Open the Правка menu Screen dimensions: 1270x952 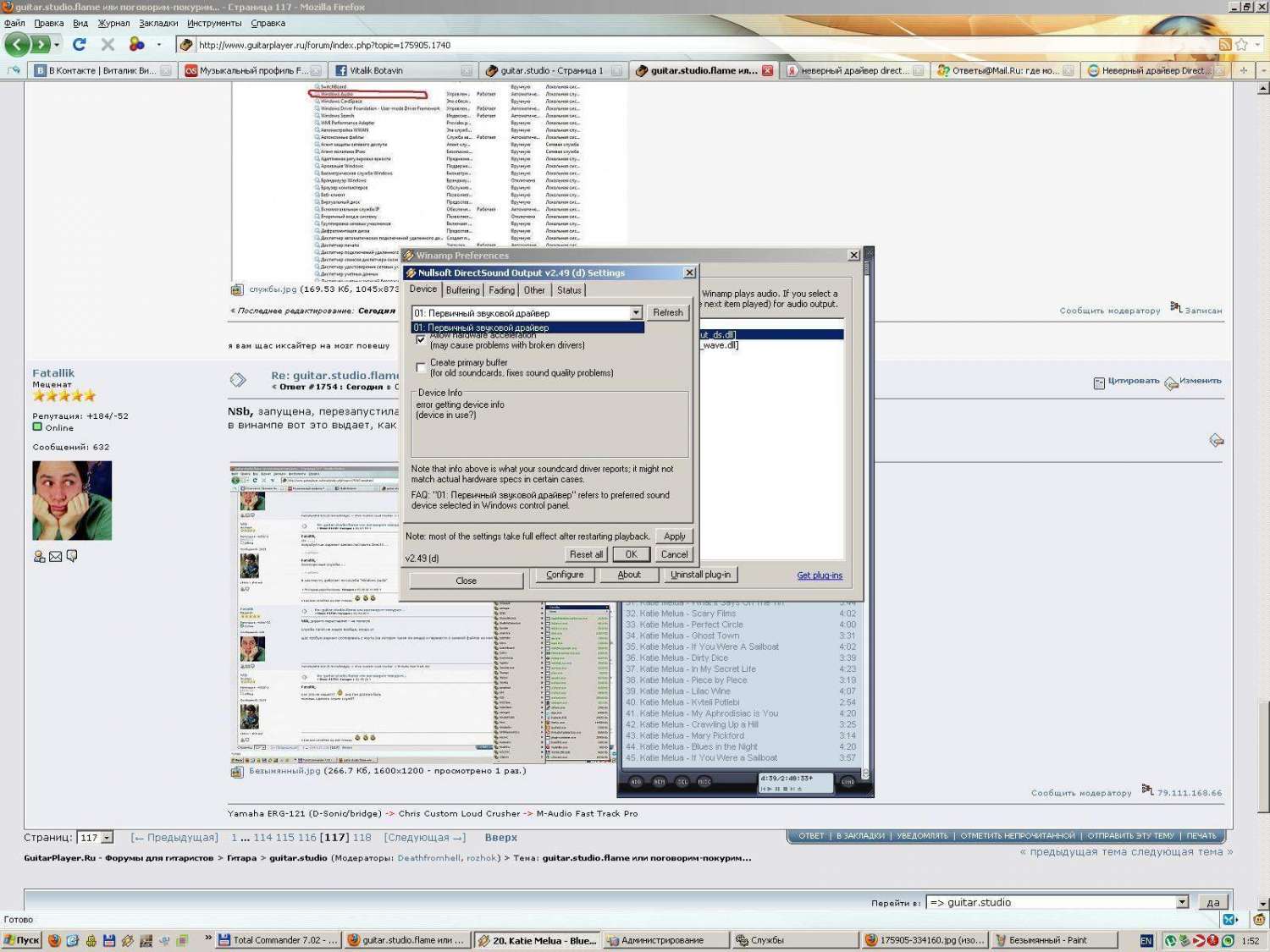(49, 23)
